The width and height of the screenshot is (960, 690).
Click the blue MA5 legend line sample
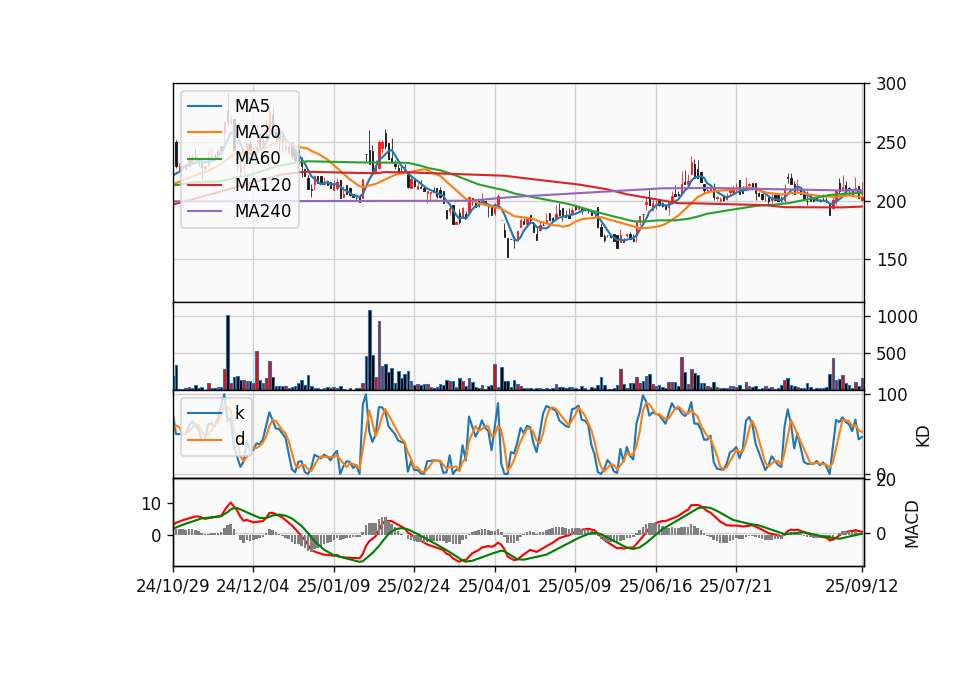pyautogui.click(x=204, y=106)
